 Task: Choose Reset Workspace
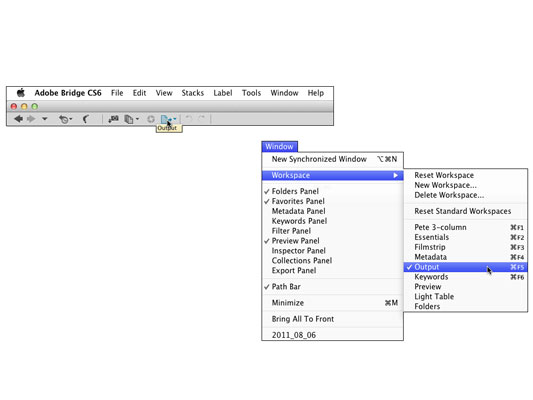point(466,175)
